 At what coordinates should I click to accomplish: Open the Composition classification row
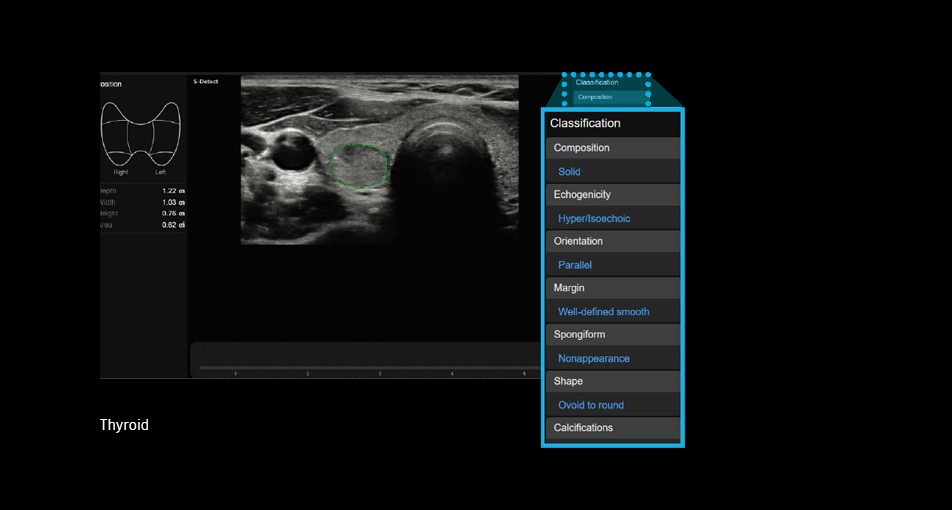pyautogui.click(x=613, y=148)
